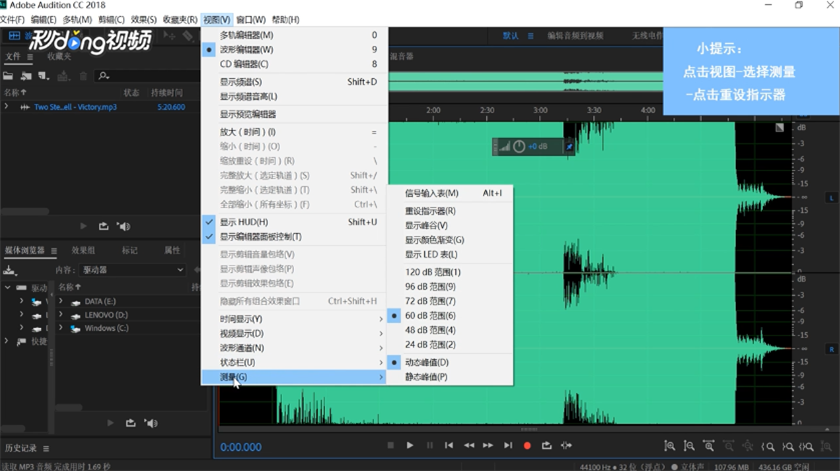Expand LENOVO (D:) drive
The image size is (840, 471).
(61, 315)
